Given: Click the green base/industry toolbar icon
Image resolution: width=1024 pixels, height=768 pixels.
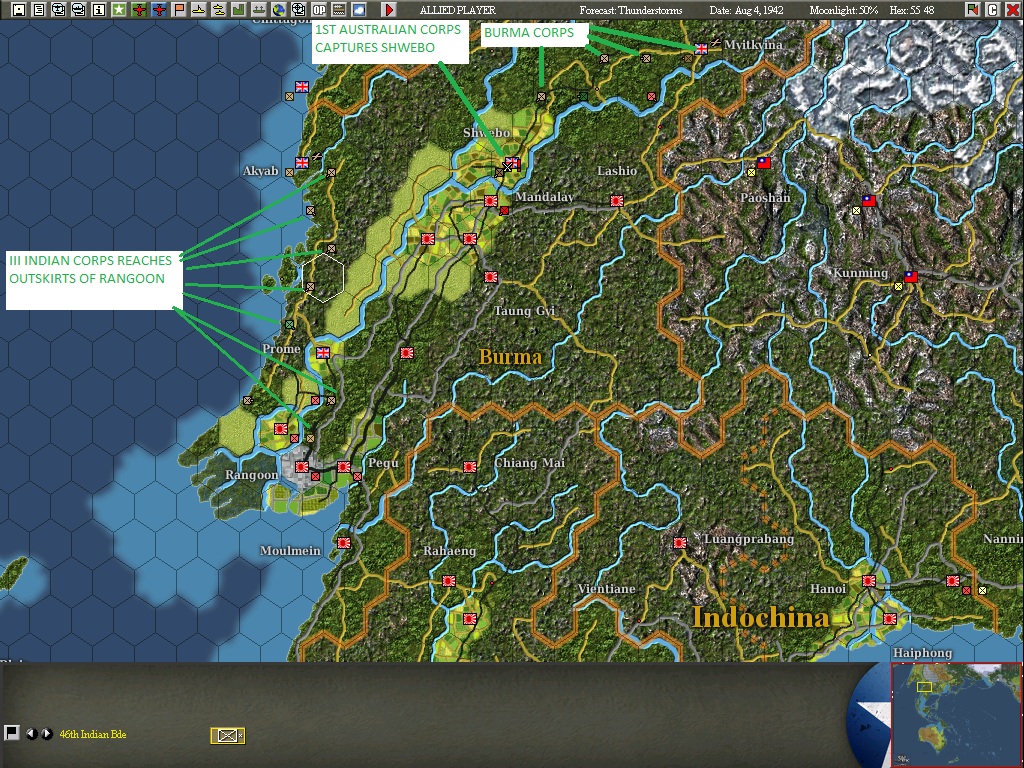Looking at the screenshot, I should pos(238,9).
